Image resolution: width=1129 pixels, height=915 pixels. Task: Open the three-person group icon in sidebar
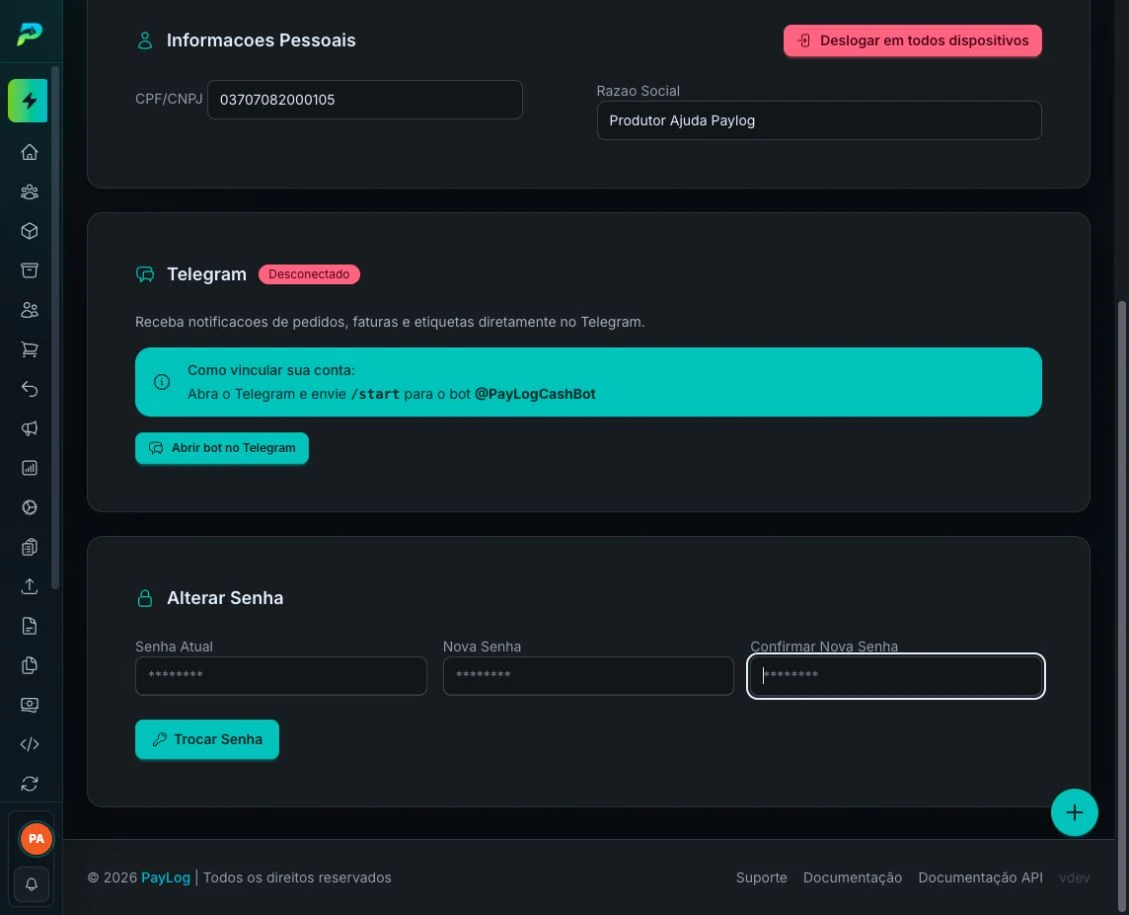30,191
